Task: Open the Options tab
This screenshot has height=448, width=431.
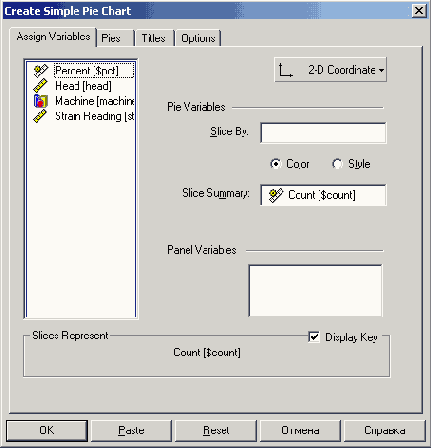Action: [198, 38]
